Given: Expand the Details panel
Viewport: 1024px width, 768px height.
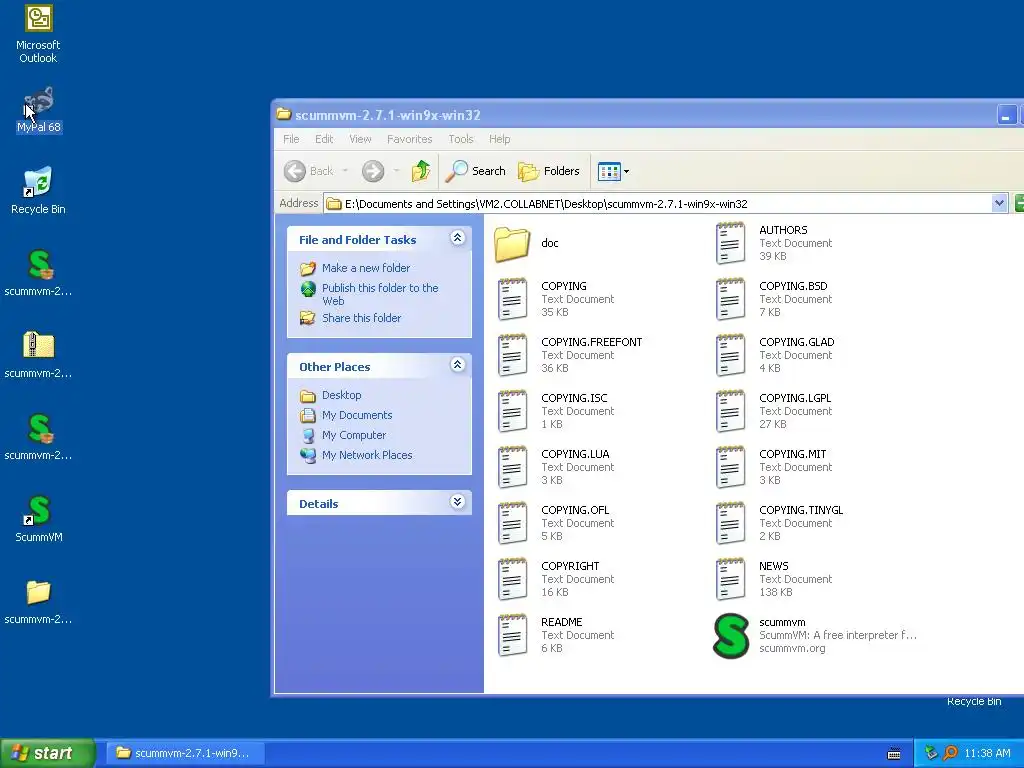Looking at the screenshot, I should [458, 502].
